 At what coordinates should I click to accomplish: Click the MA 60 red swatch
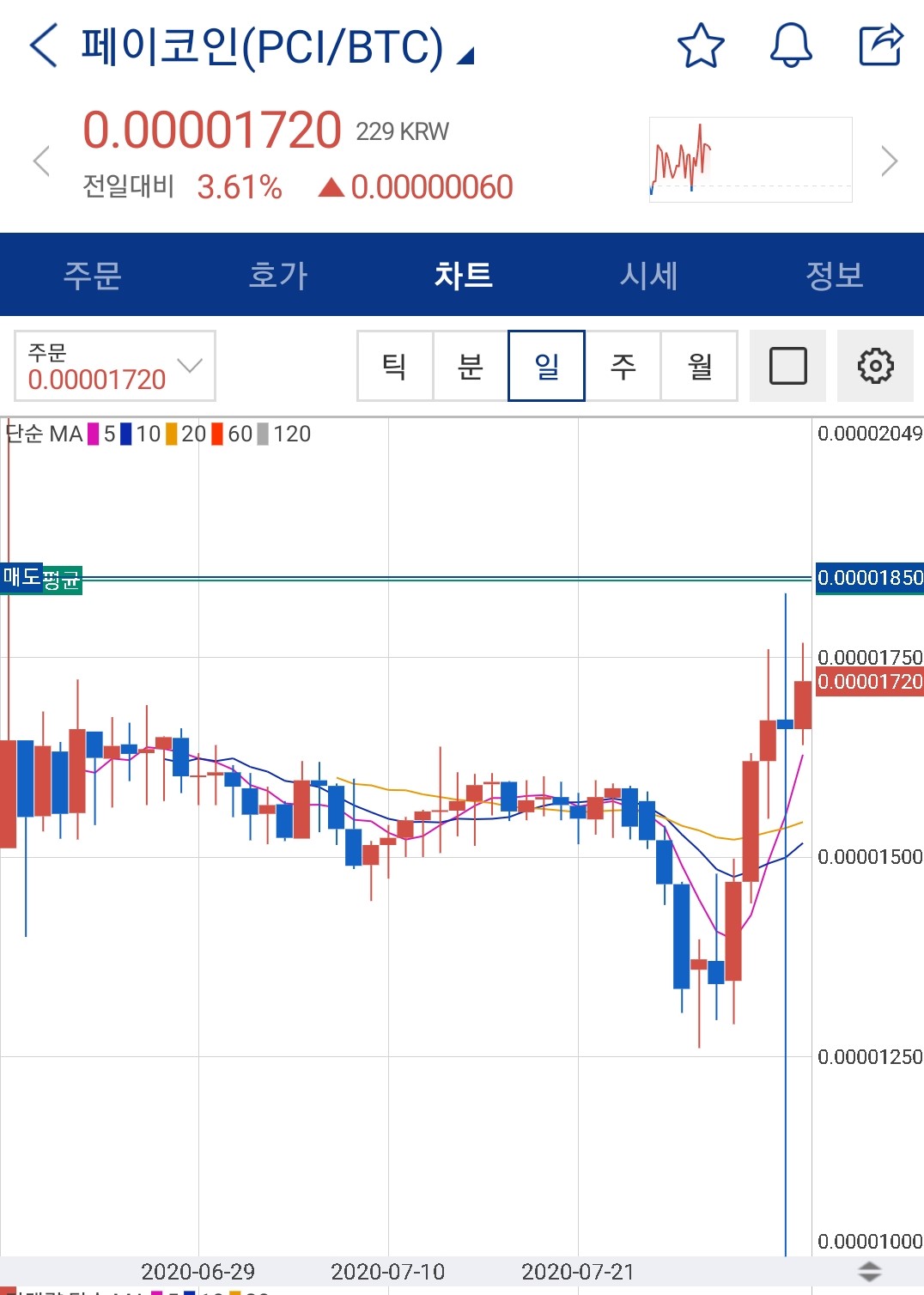pos(217,435)
